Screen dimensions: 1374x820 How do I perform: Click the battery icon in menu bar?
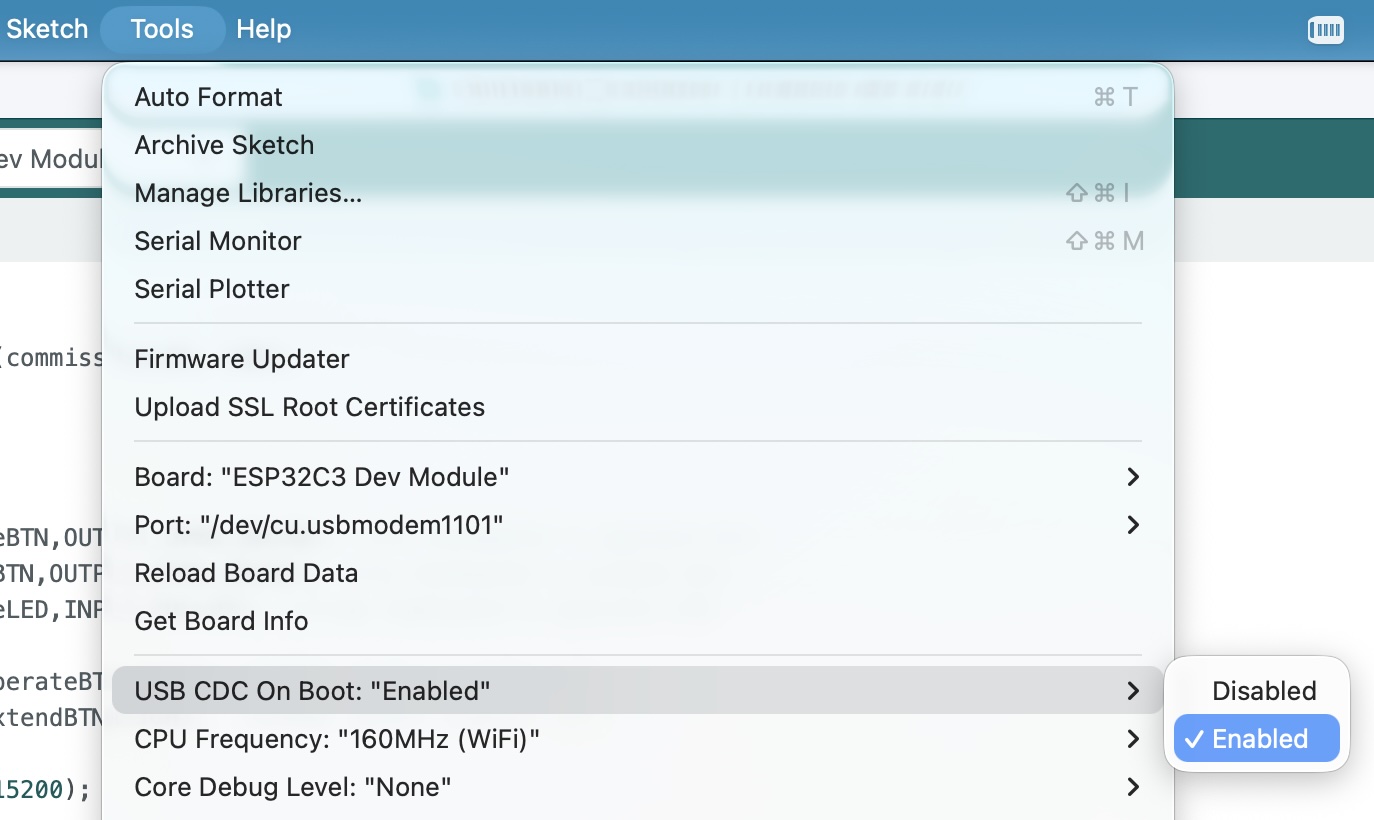[x=1325, y=30]
